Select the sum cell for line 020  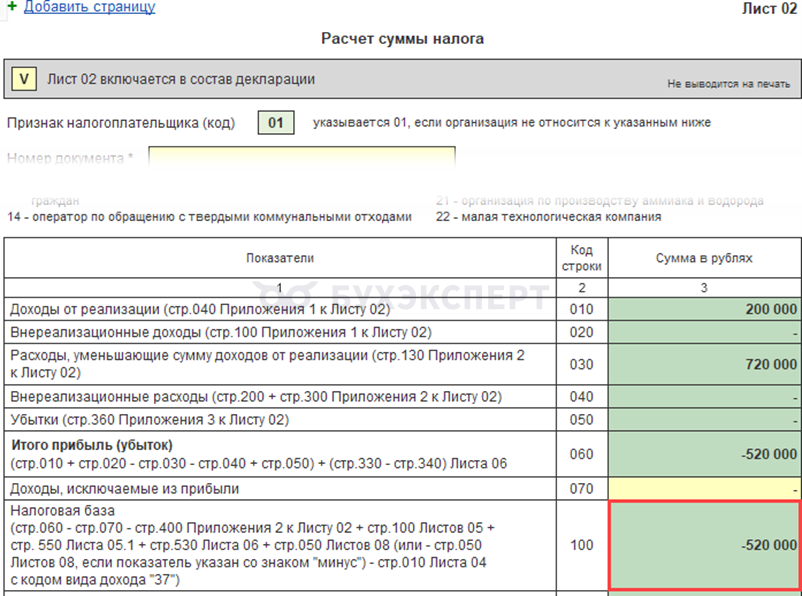click(x=704, y=332)
